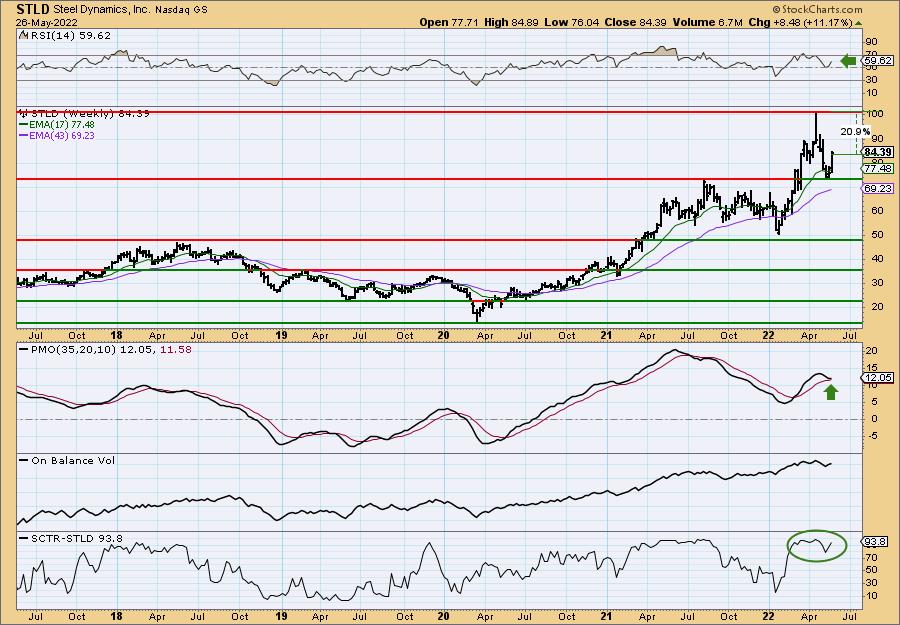This screenshot has height=625, width=900.
Task: Click the STLD (Weekly) 84.39 legend label
Action: [x=90, y=114]
